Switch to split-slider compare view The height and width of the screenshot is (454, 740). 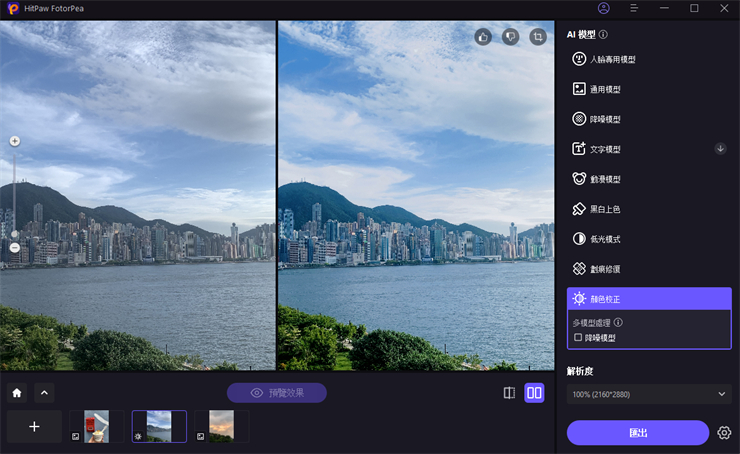click(509, 393)
